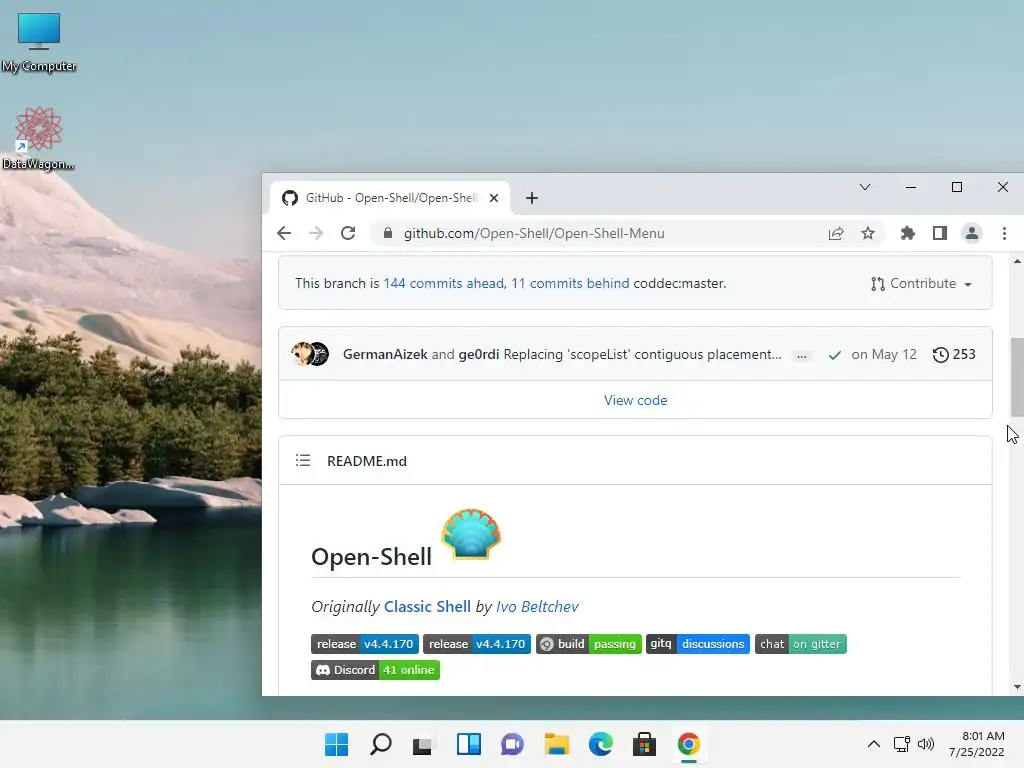Open network status tray icon

point(902,744)
